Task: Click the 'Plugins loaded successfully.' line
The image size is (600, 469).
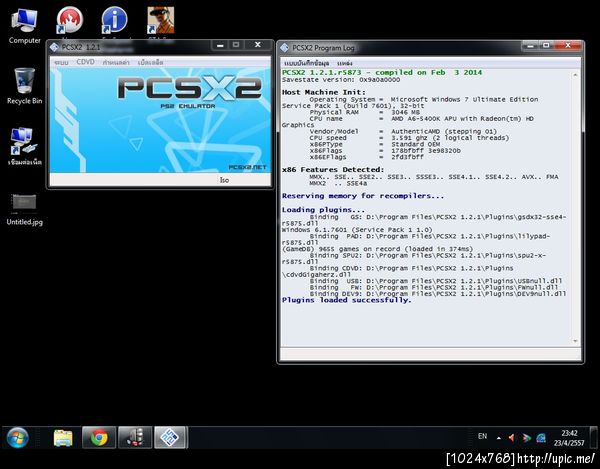Action: 346,300
